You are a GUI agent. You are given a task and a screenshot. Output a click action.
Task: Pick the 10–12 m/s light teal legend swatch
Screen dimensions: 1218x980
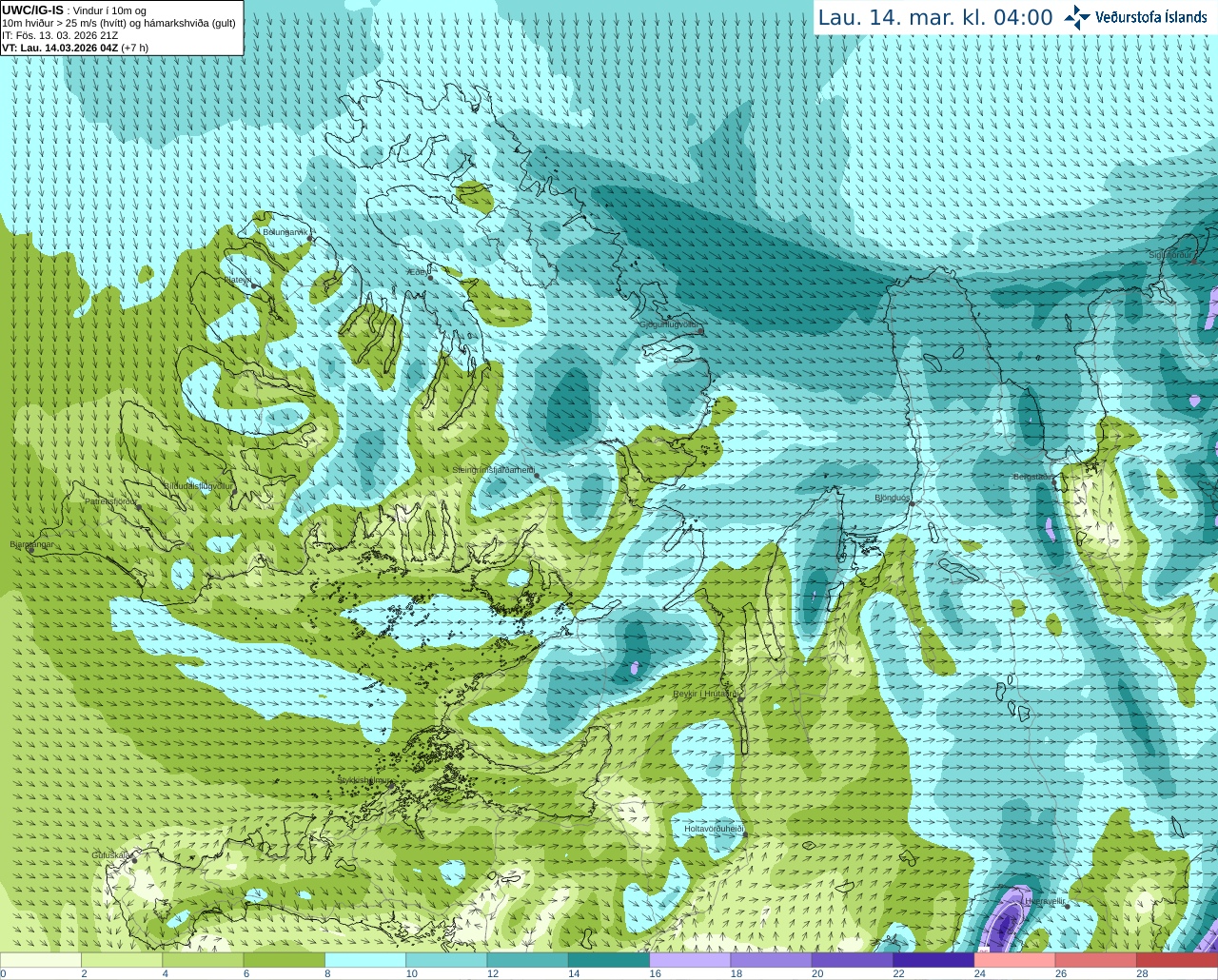[446, 960]
